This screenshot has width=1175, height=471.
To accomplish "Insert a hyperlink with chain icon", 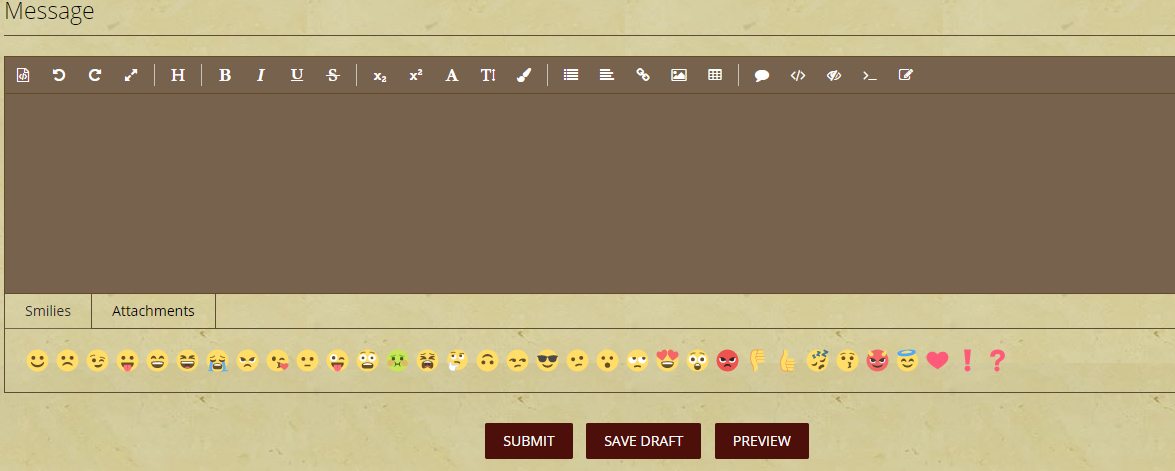I will click(x=643, y=75).
